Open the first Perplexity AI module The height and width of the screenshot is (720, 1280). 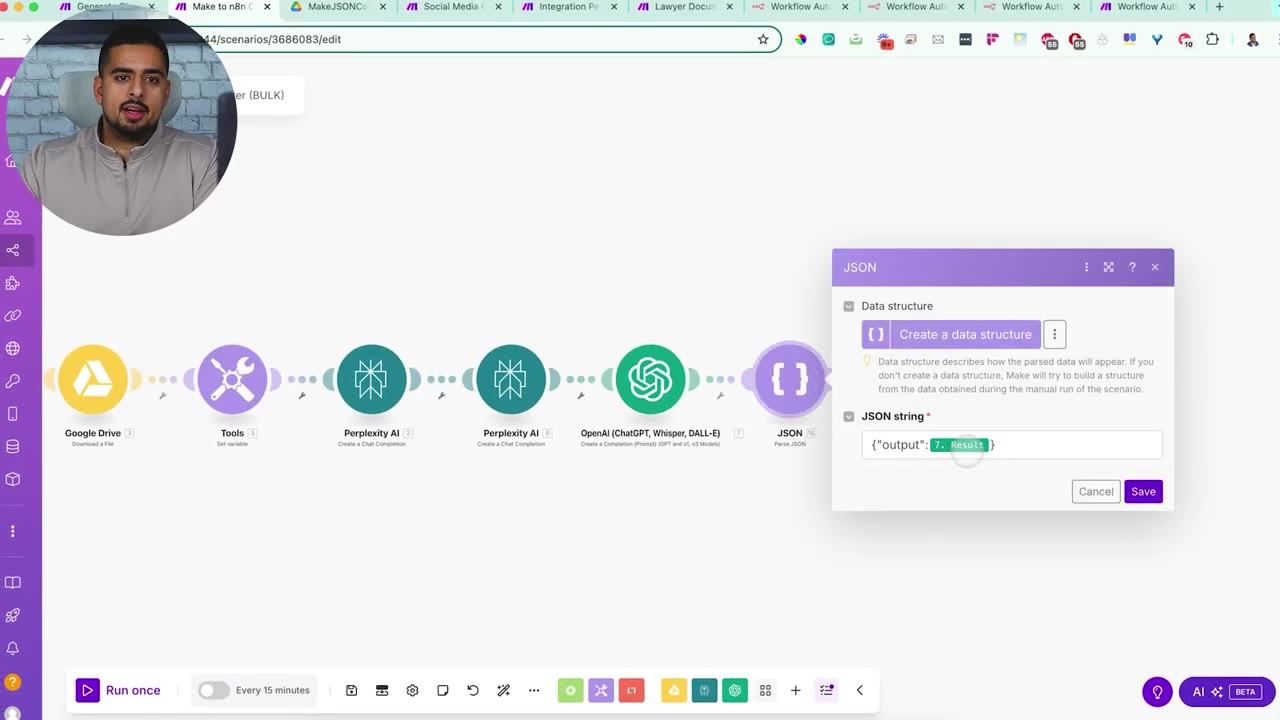pyautogui.click(x=371, y=379)
